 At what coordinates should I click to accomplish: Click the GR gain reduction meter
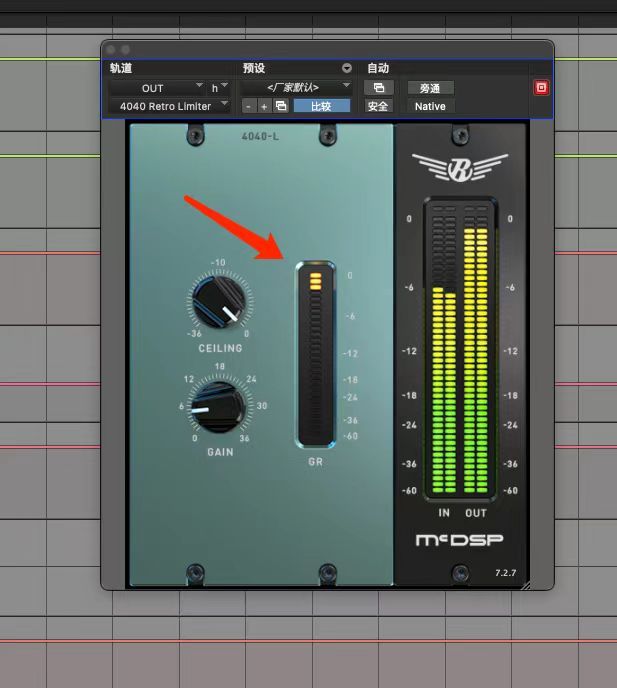tap(316, 355)
